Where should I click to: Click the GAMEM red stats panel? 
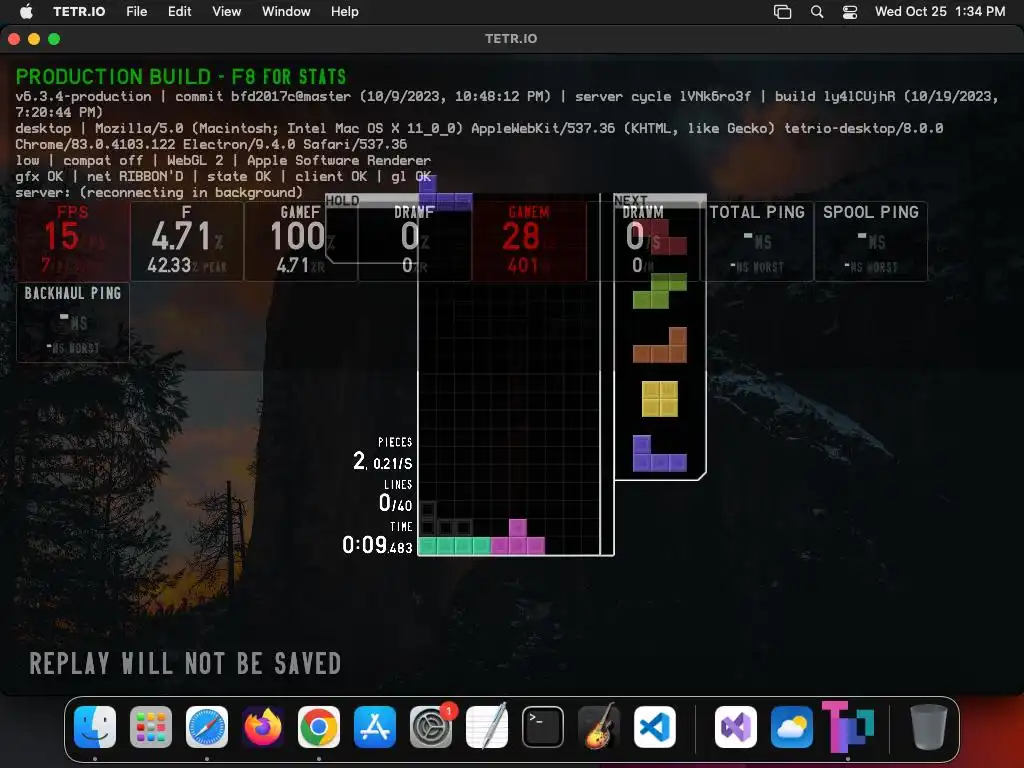click(x=528, y=241)
